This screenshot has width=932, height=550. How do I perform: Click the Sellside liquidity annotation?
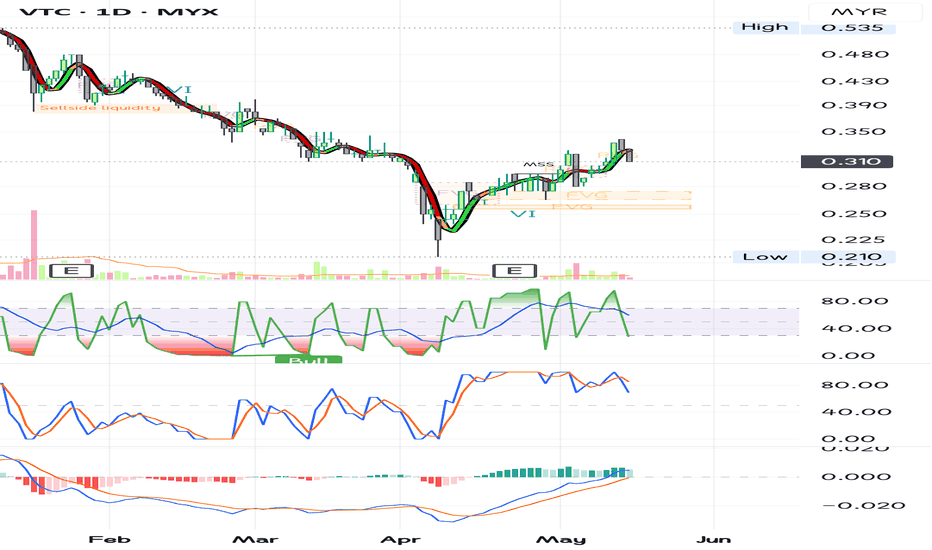(x=100, y=108)
